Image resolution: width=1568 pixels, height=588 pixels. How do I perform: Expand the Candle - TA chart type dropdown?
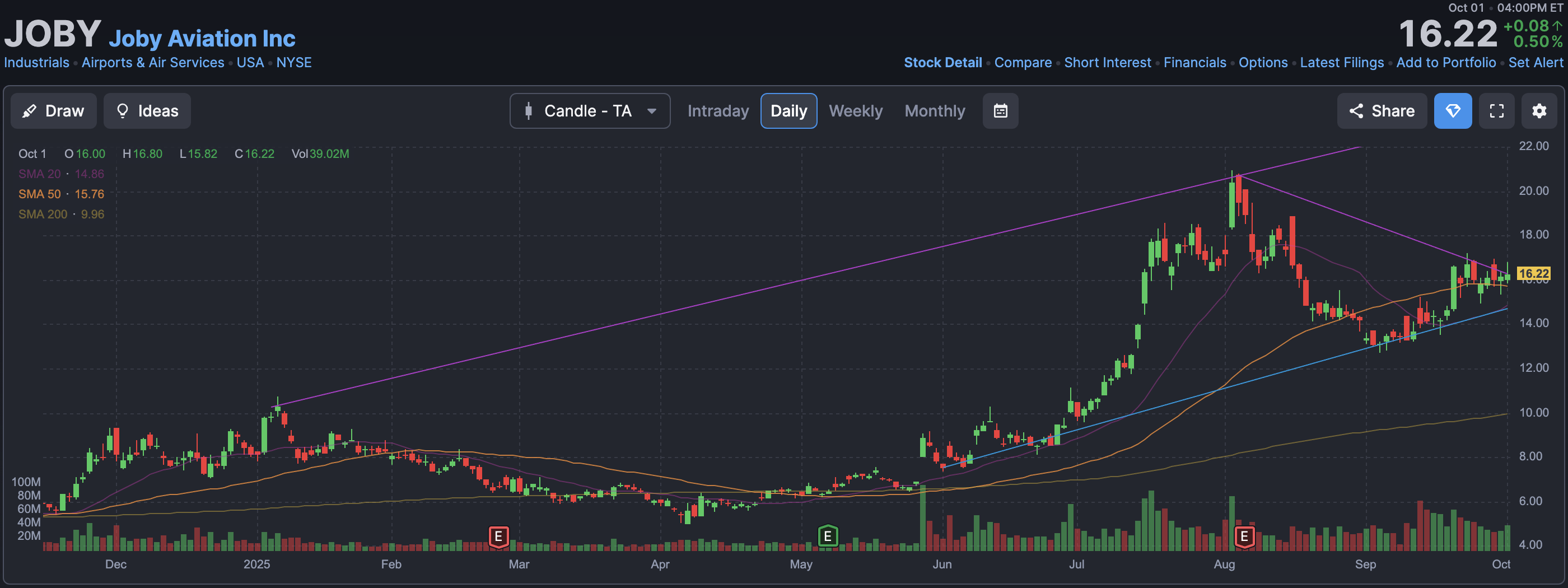click(590, 111)
